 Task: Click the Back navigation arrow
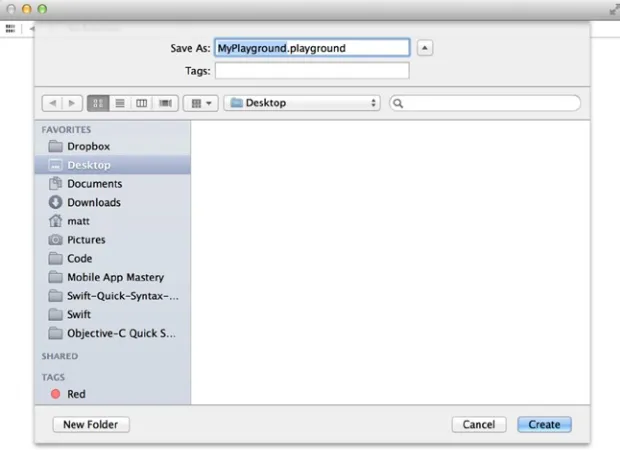(x=52, y=104)
